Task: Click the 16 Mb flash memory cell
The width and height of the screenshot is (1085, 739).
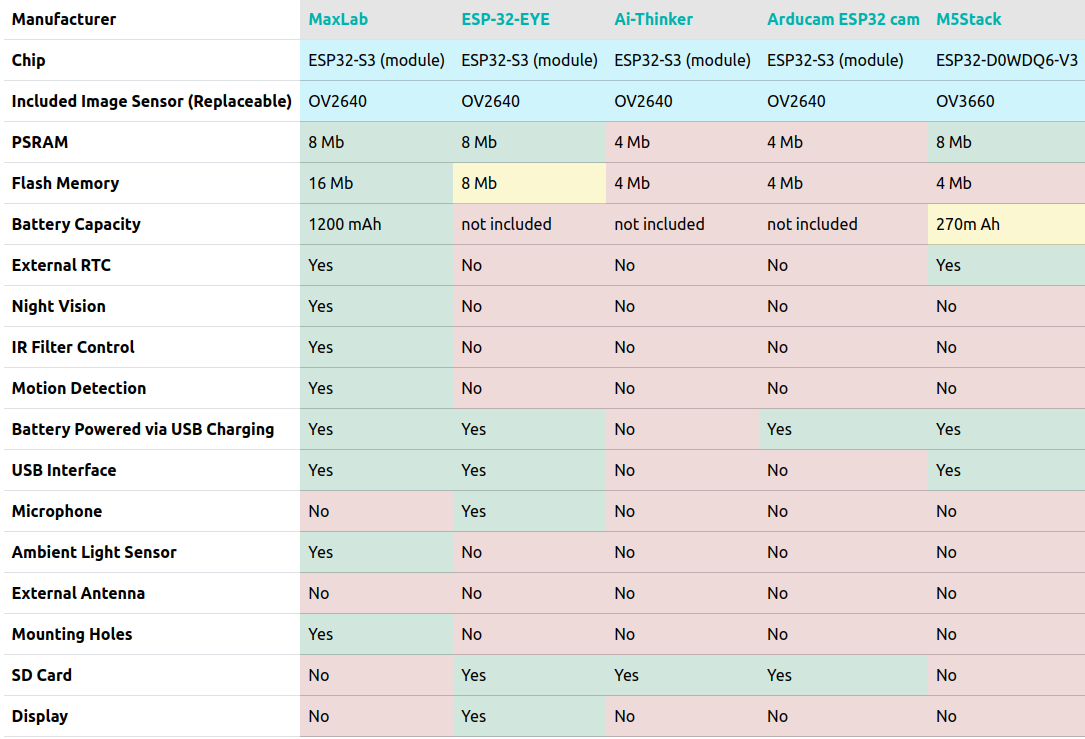Action: (x=376, y=183)
